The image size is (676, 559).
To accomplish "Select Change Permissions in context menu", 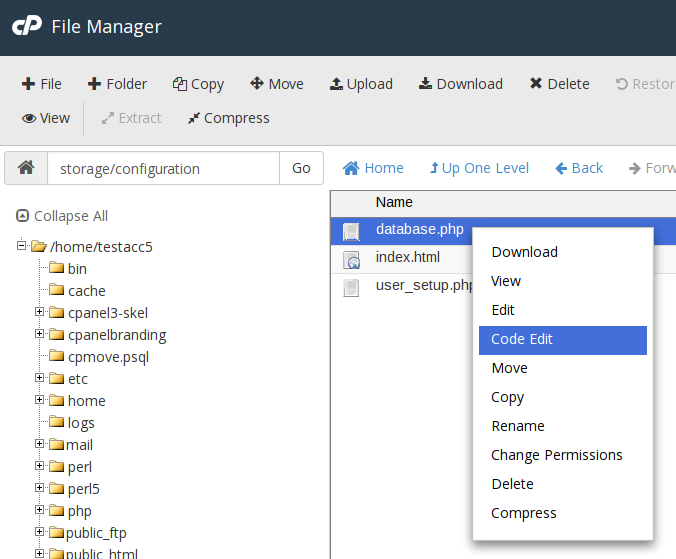I will coord(556,455).
